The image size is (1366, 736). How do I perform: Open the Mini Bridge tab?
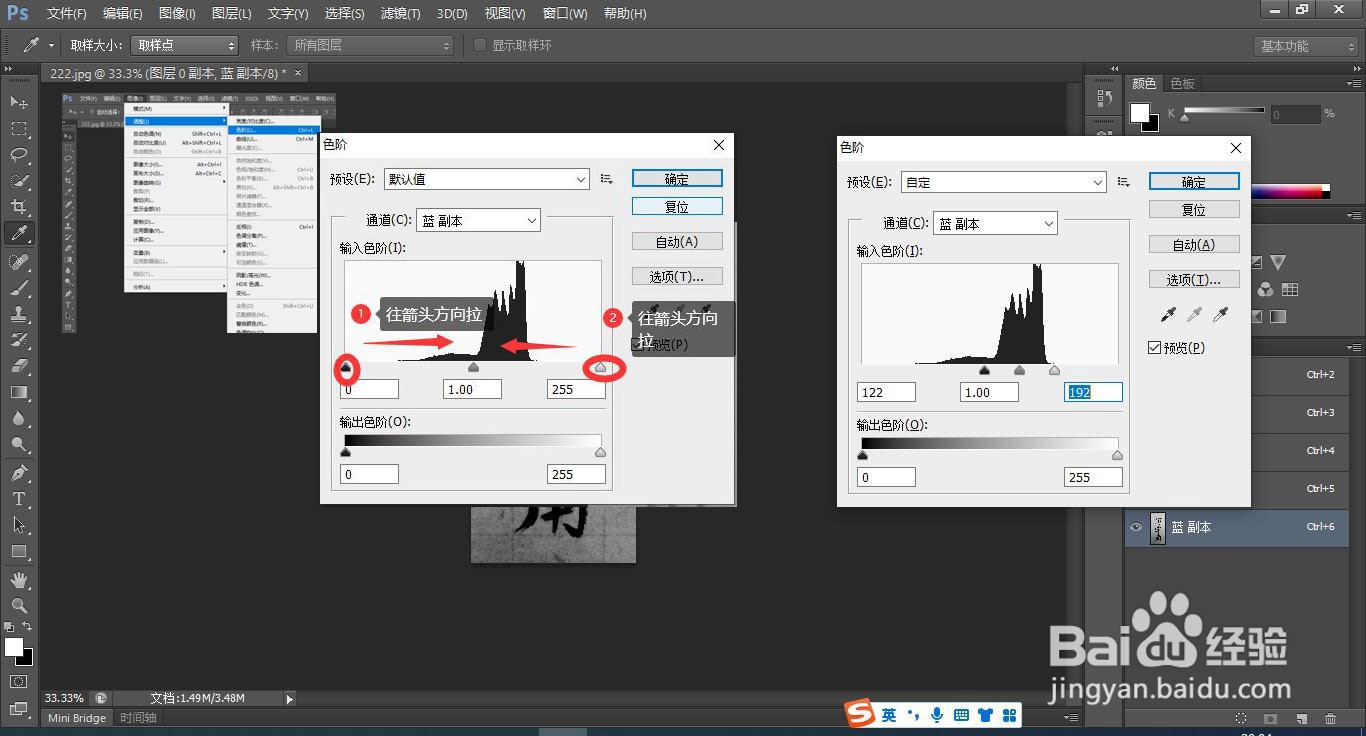pyautogui.click(x=77, y=718)
